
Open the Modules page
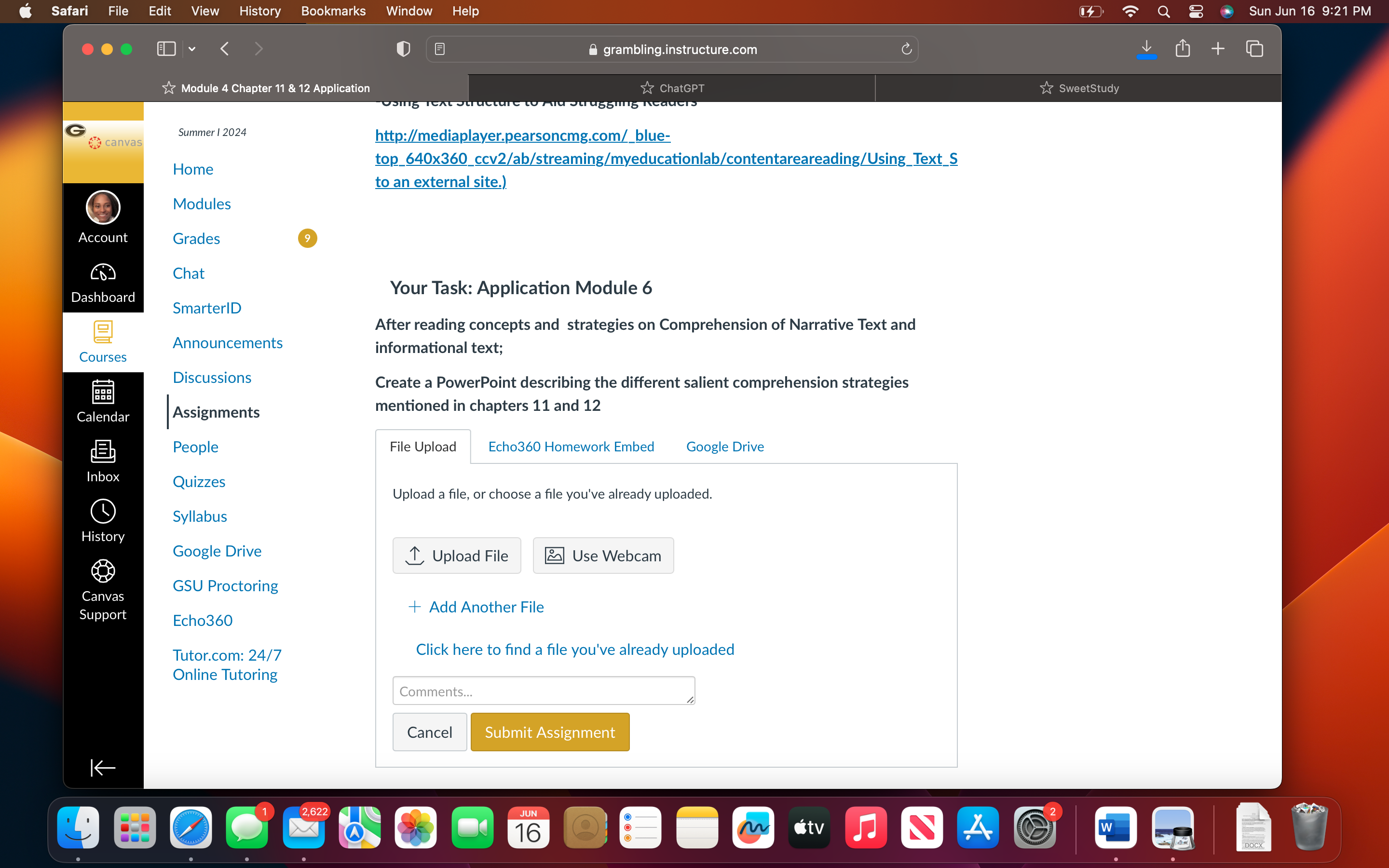202,204
